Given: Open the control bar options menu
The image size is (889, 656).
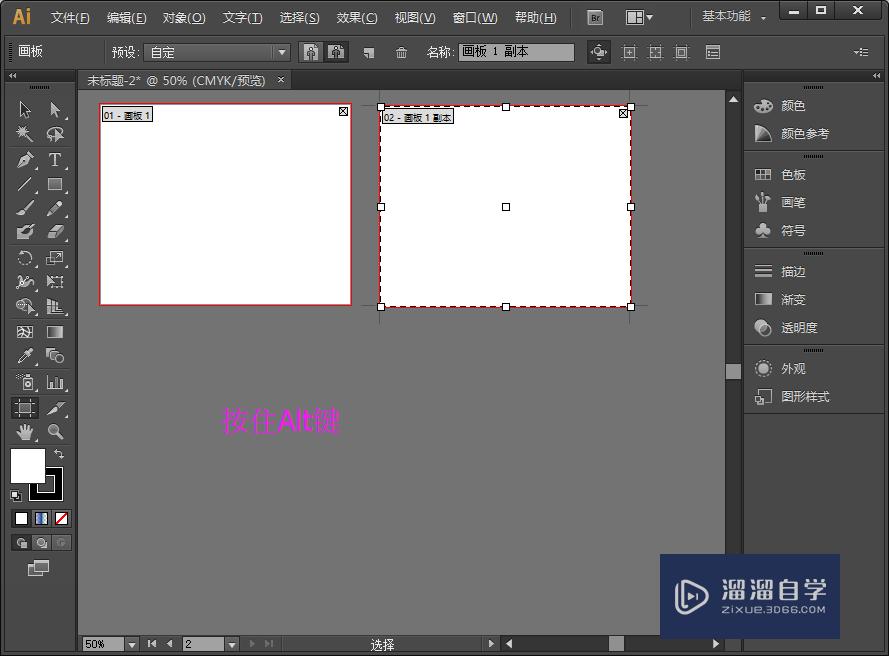Looking at the screenshot, I should coord(861,52).
